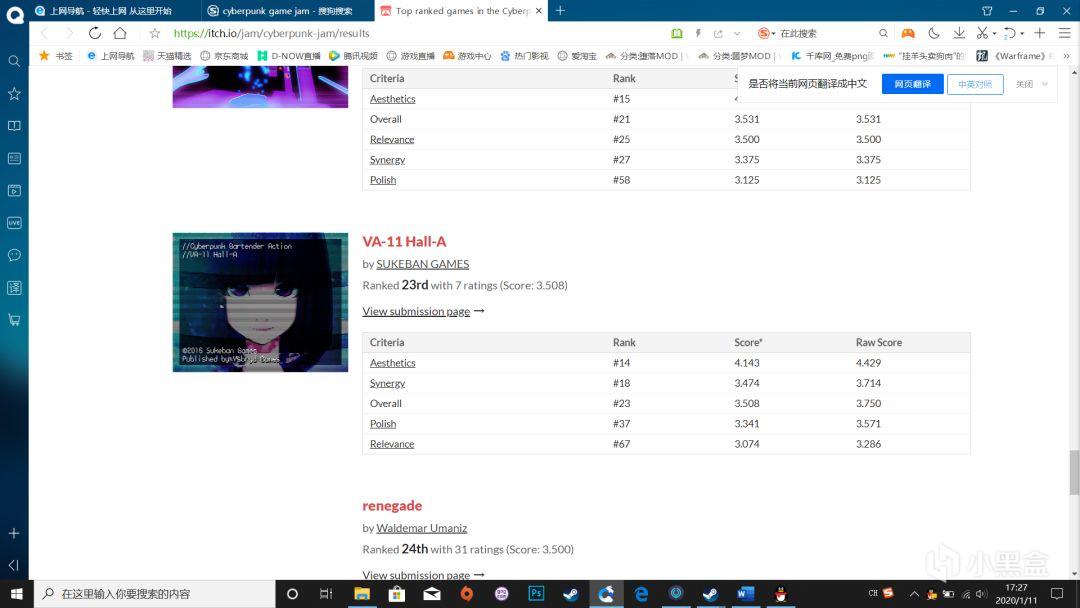Open the sidebar search icon
This screenshot has width=1080, height=608.
click(x=14, y=61)
